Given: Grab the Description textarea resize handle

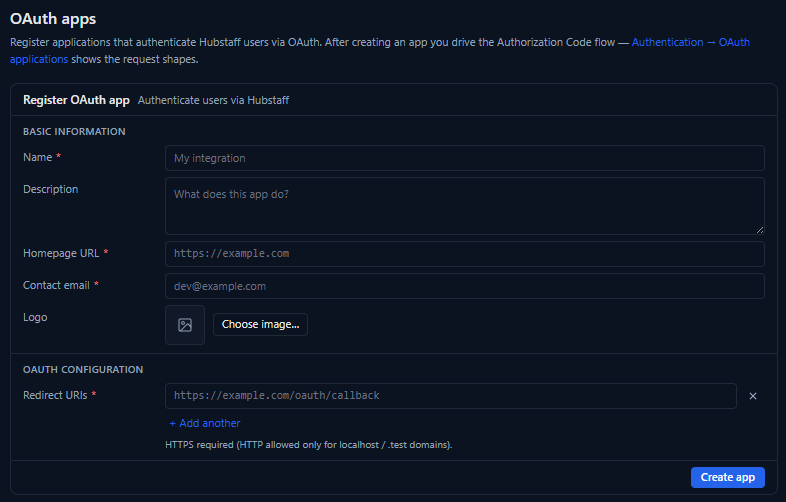Looking at the screenshot, I should click(x=760, y=230).
